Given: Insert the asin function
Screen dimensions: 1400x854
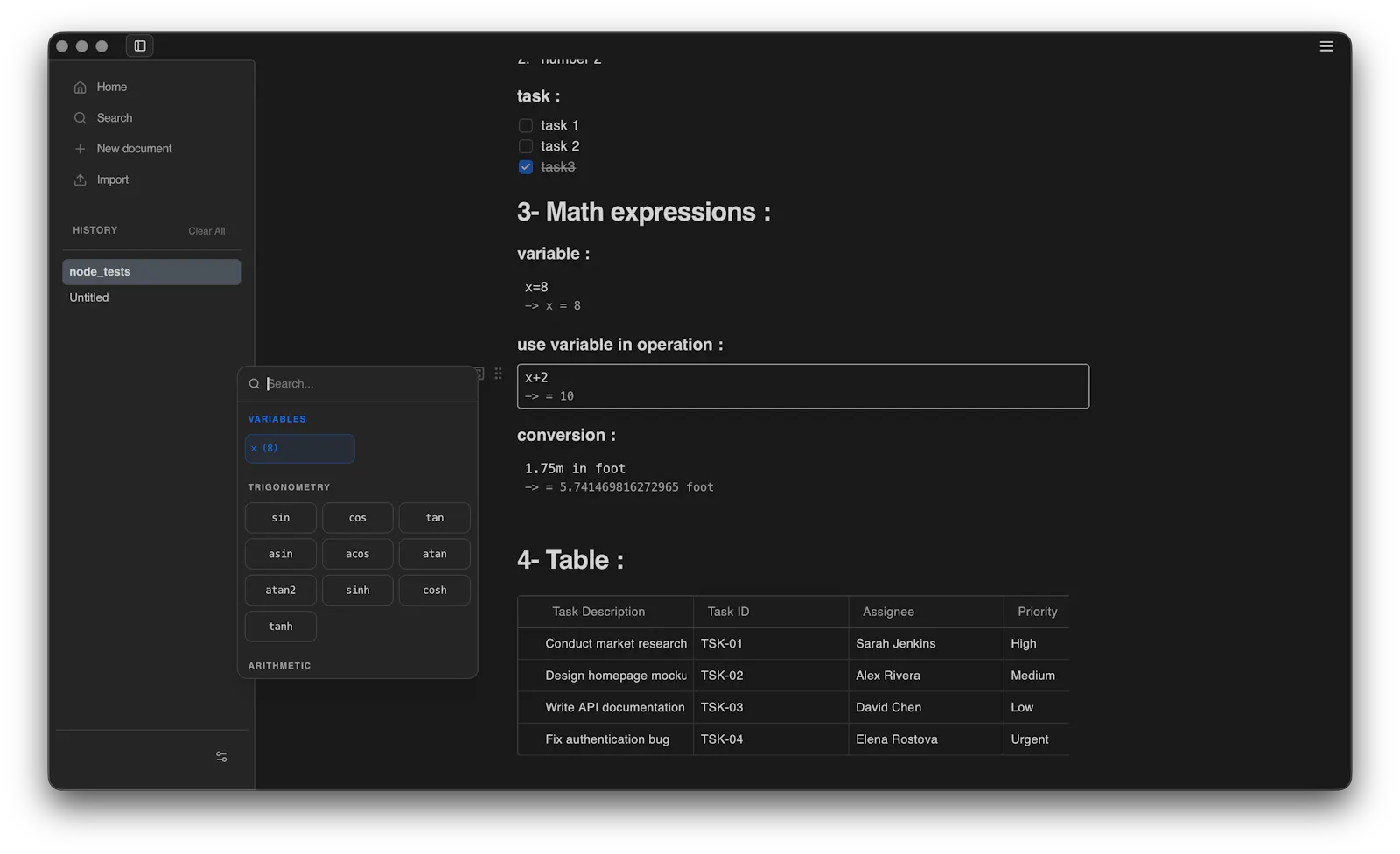Looking at the screenshot, I should [281, 554].
